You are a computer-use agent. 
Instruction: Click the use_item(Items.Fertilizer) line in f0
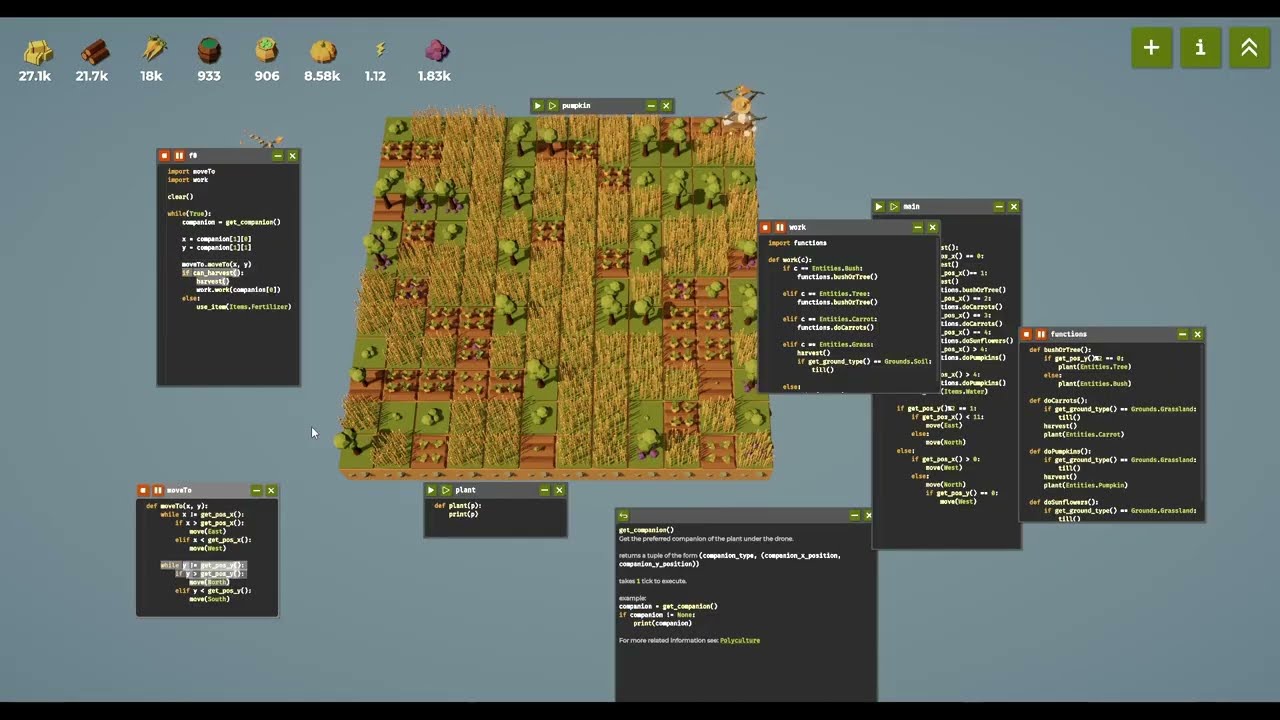coord(244,307)
